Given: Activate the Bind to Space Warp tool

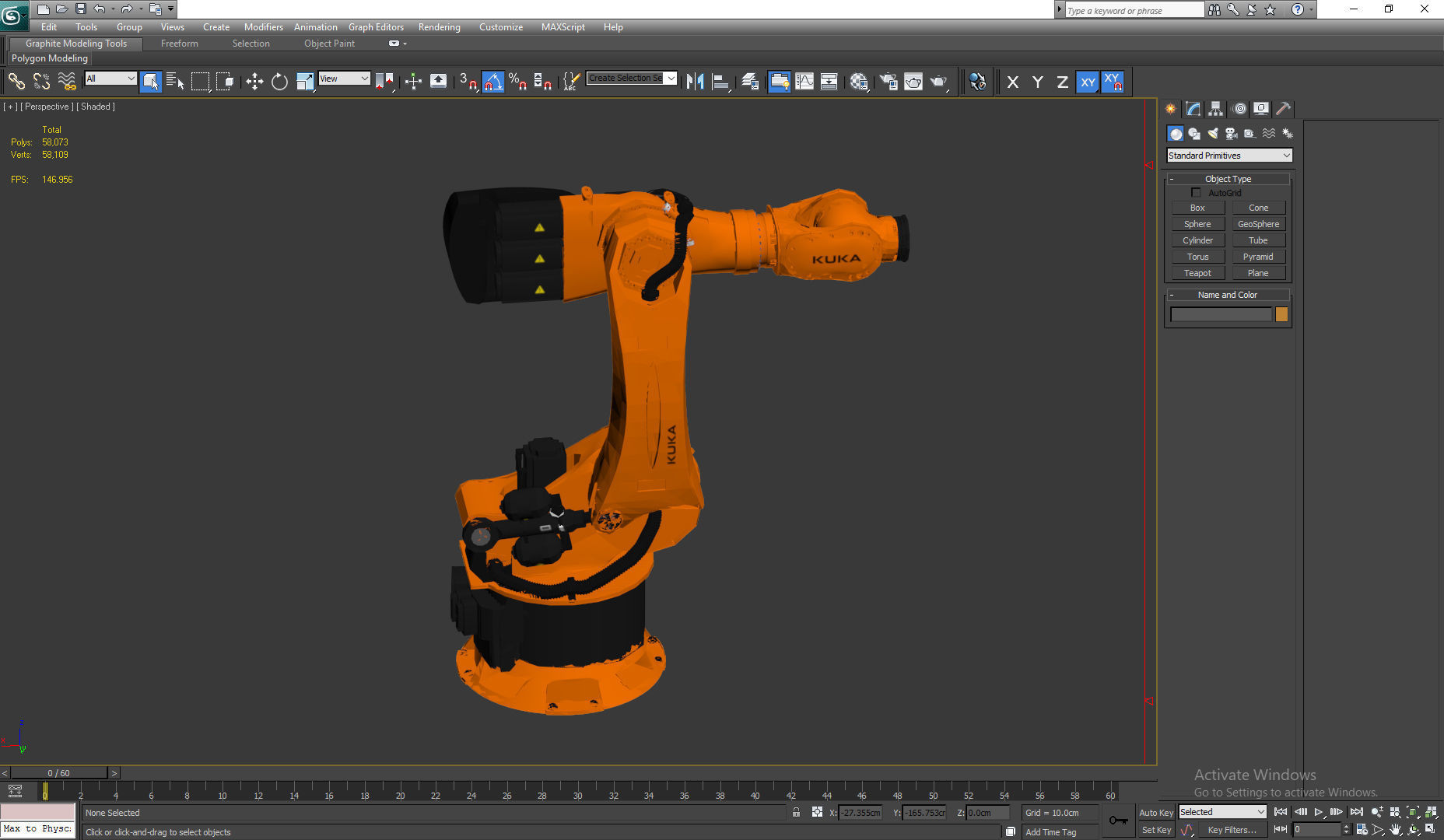Looking at the screenshot, I should click(x=67, y=81).
